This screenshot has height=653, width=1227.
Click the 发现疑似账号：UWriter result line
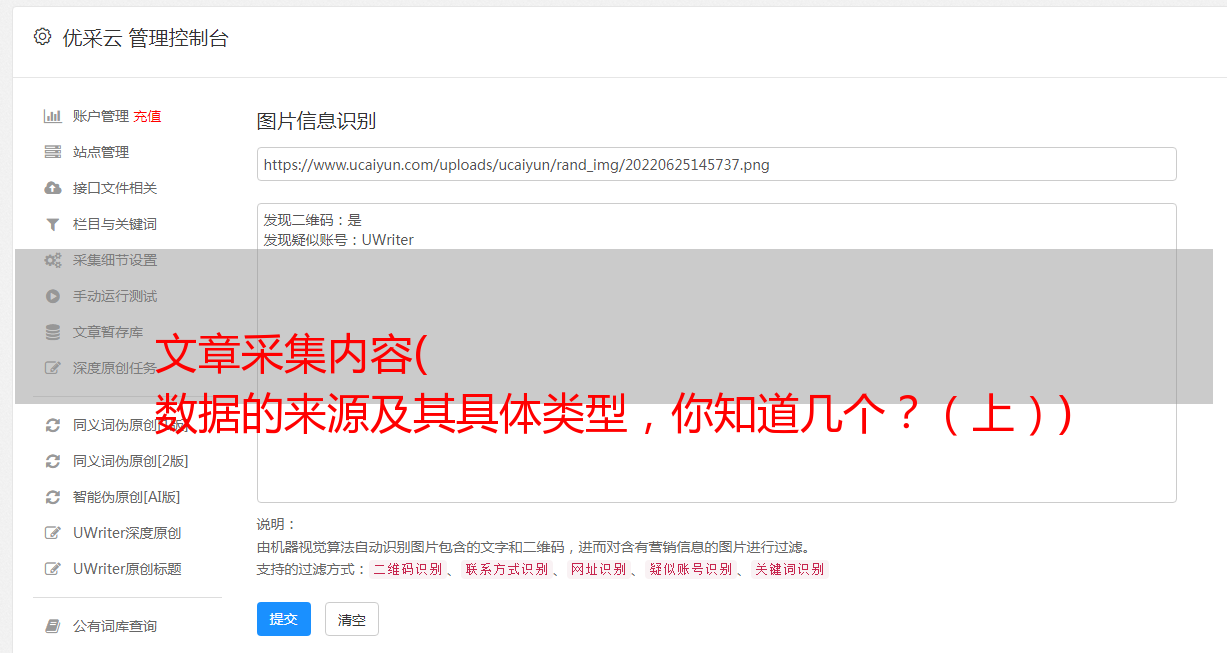[338, 240]
